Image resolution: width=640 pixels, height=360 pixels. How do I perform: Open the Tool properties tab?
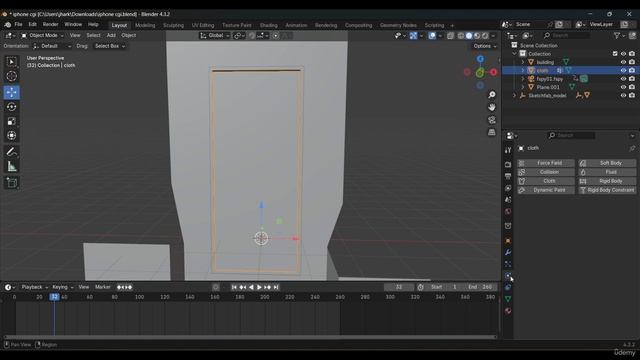tap(508, 150)
